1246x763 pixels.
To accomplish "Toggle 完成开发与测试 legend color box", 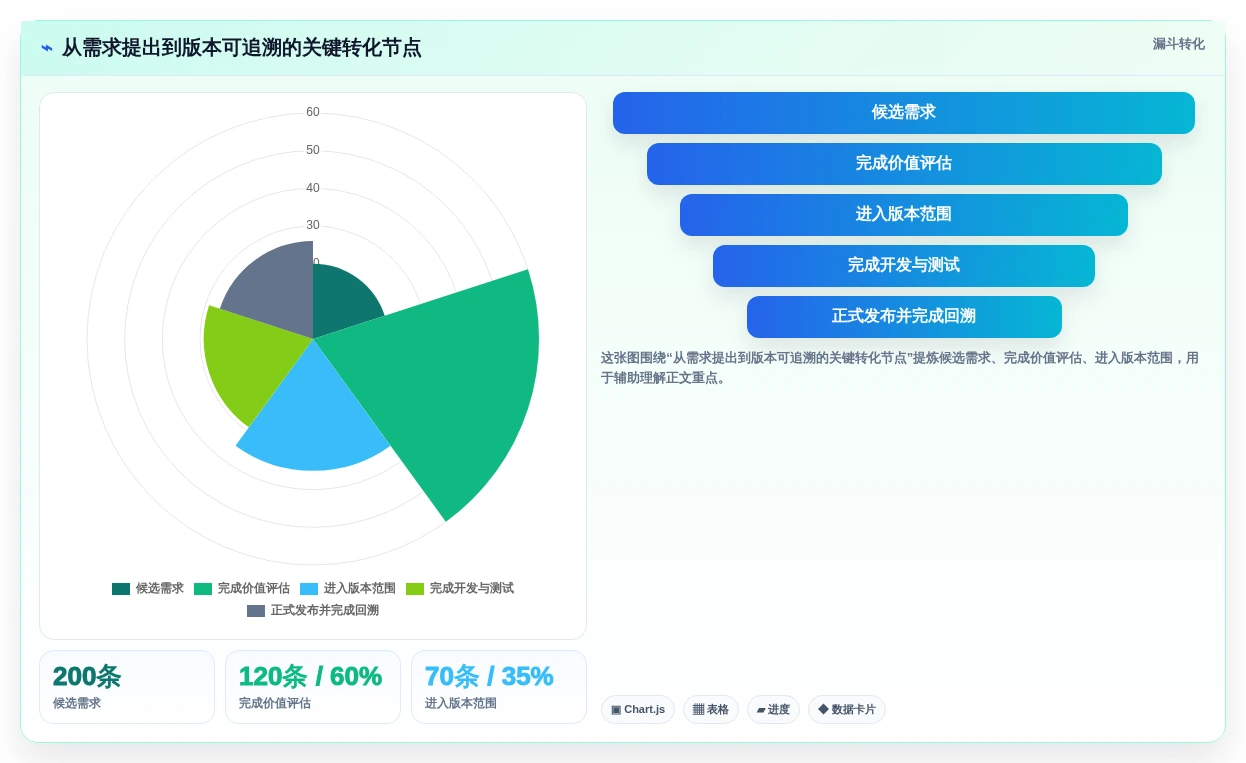I will pyautogui.click(x=415, y=589).
